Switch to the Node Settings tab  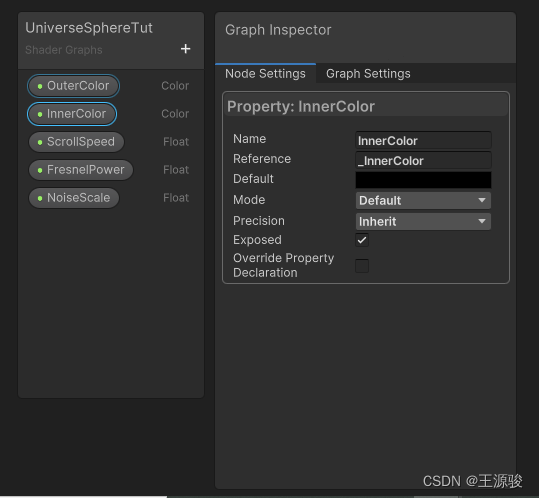265,74
